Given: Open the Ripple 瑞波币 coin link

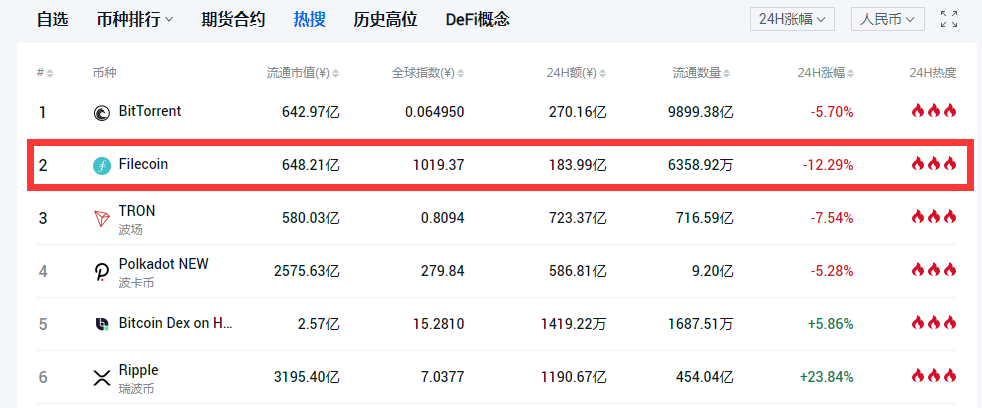Looking at the screenshot, I should [138, 378].
